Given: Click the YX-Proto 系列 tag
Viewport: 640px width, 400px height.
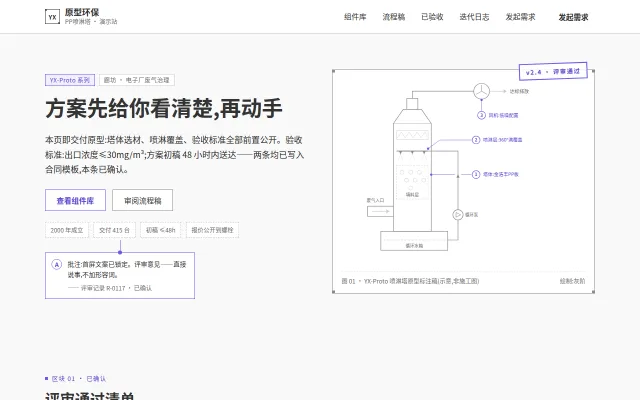Looking at the screenshot, I should point(70,80).
